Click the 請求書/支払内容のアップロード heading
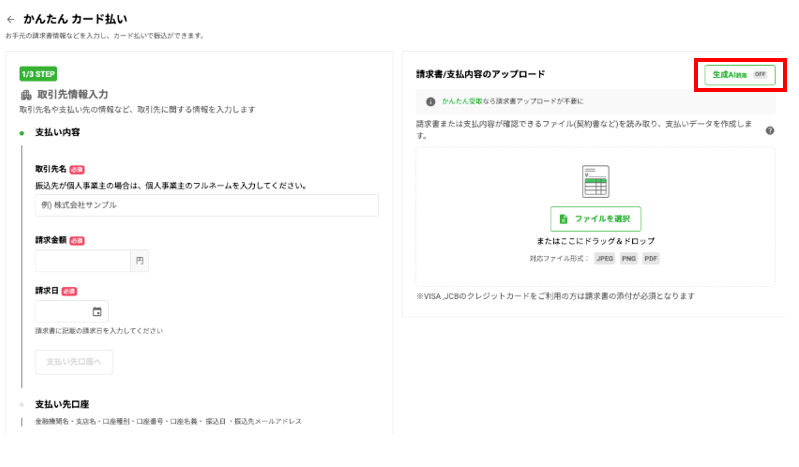The width and height of the screenshot is (799, 467). (481, 74)
